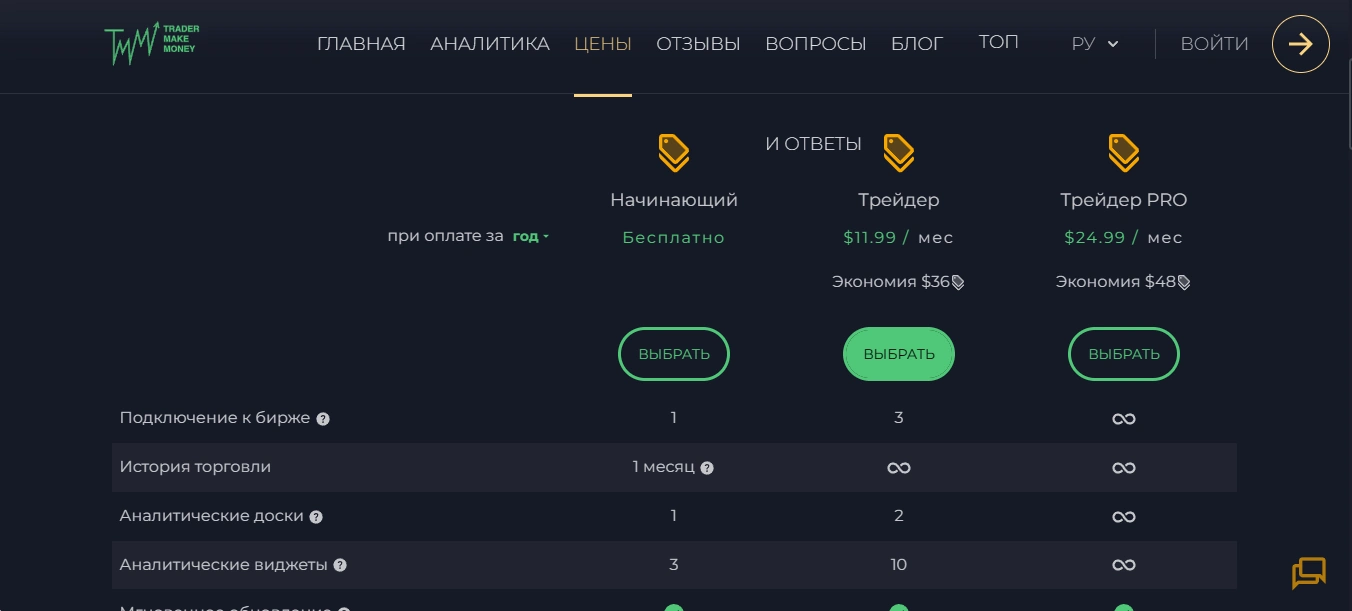Click the ВОЙТИ login link
This screenshot has width=1352, height=611.
(1214, 44)
